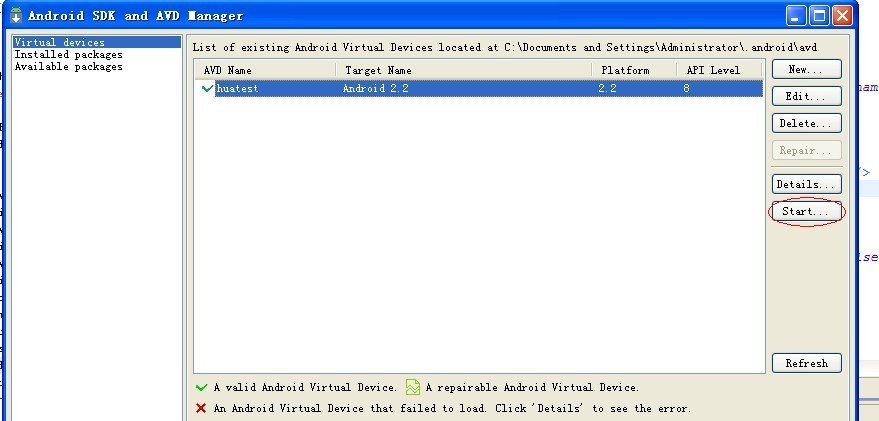This screenshot has width=879, height=421.
Task: Start the selected virtual device
Action: (x=807, y=211)
